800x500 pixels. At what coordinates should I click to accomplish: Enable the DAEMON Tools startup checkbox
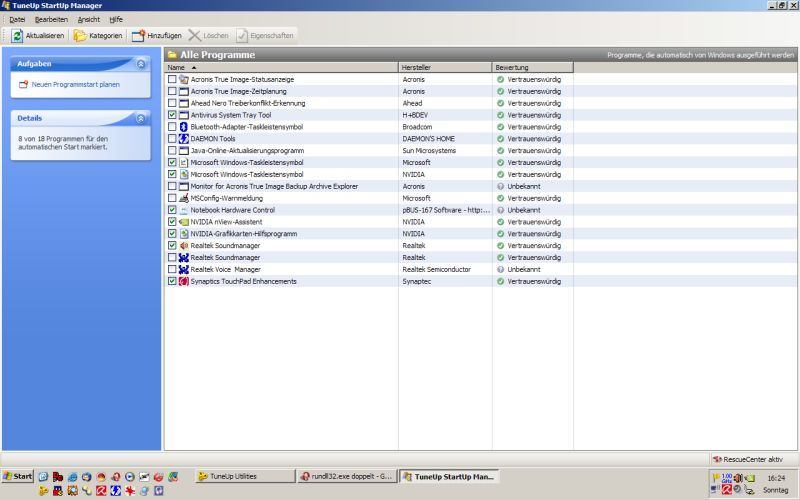[172, 139]
